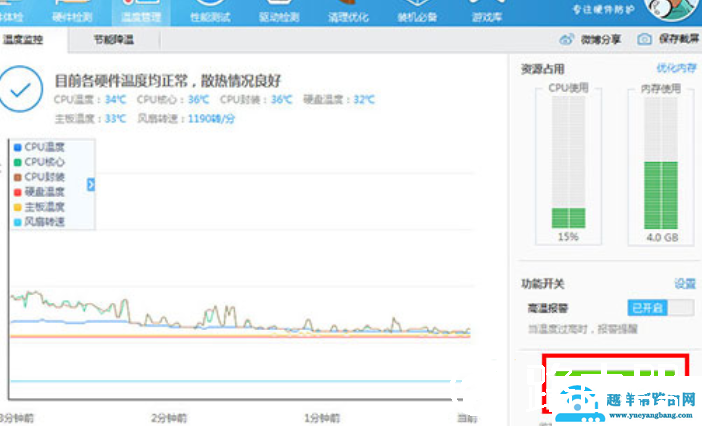702x426 pixels.
Task: Click the 风扇转速 cyan legend swatch
Action: [x=18, y=222]
